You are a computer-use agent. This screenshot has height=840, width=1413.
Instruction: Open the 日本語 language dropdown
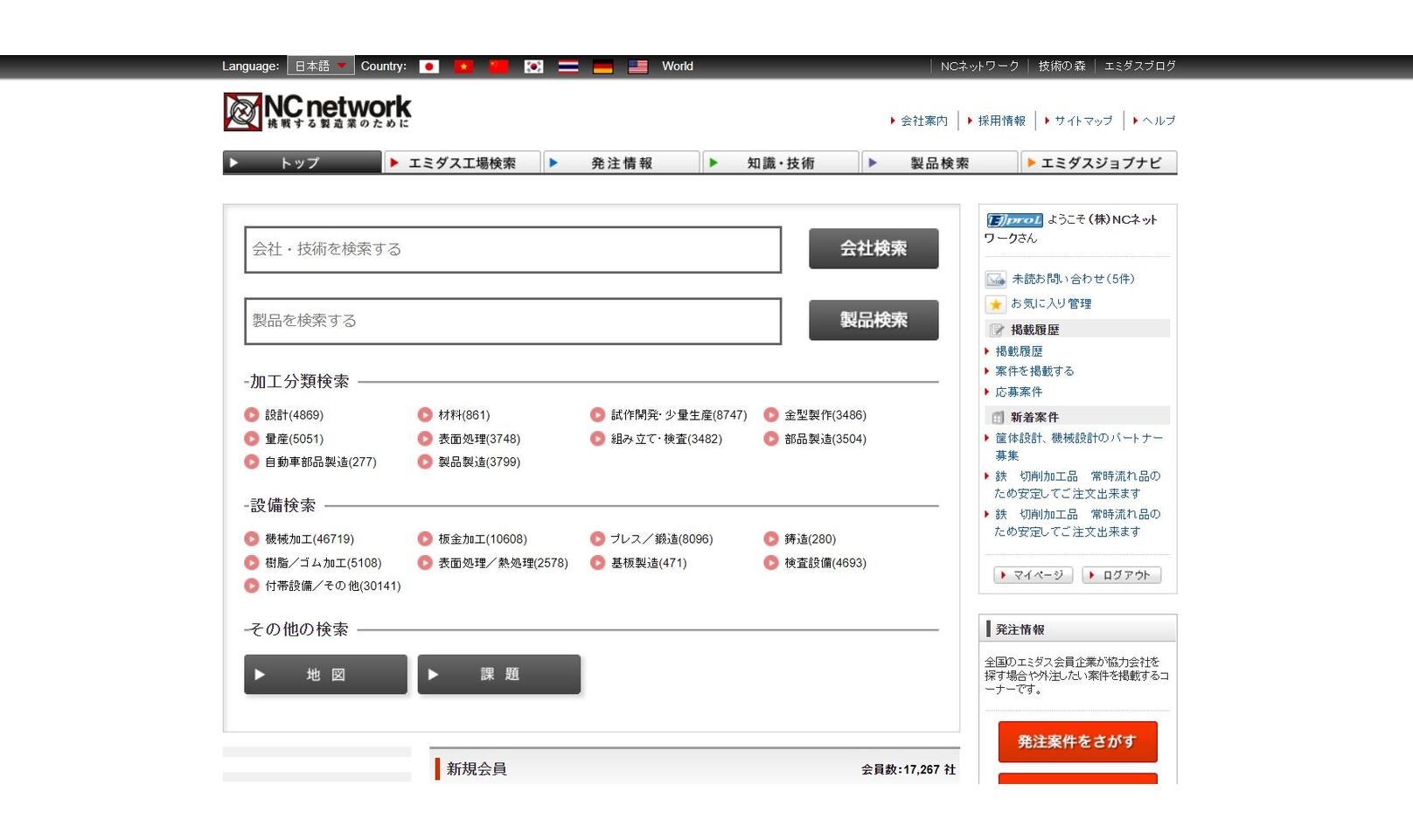pos(320,66)
